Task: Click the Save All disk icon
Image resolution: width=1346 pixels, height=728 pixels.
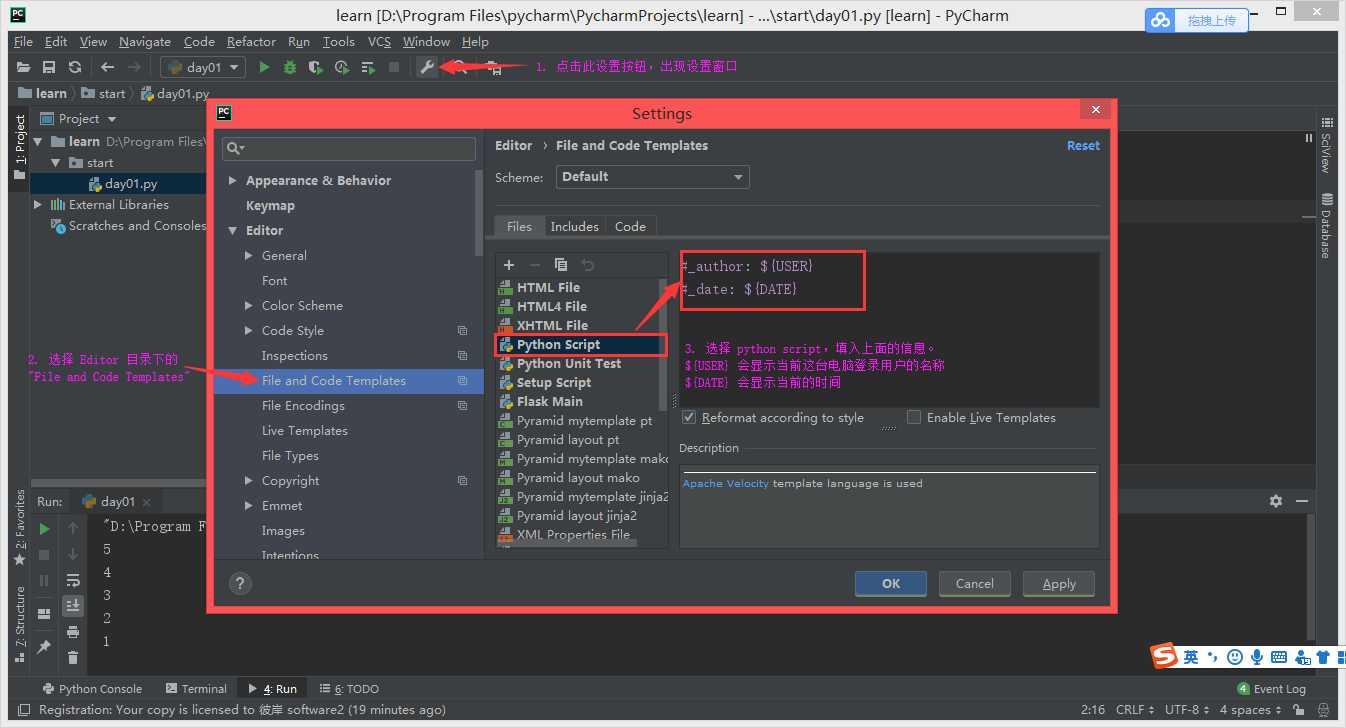Action: [x=49, y=67]
